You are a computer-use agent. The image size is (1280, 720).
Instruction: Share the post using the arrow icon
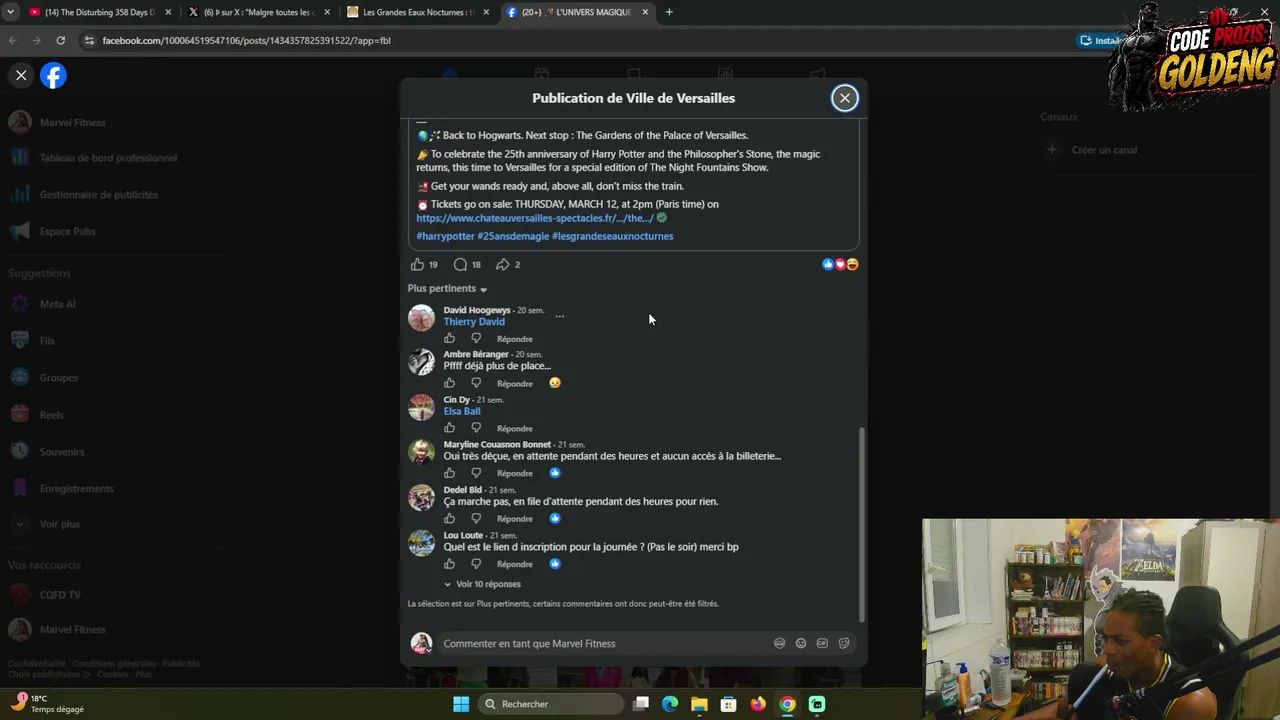click(x=503, y=265)
